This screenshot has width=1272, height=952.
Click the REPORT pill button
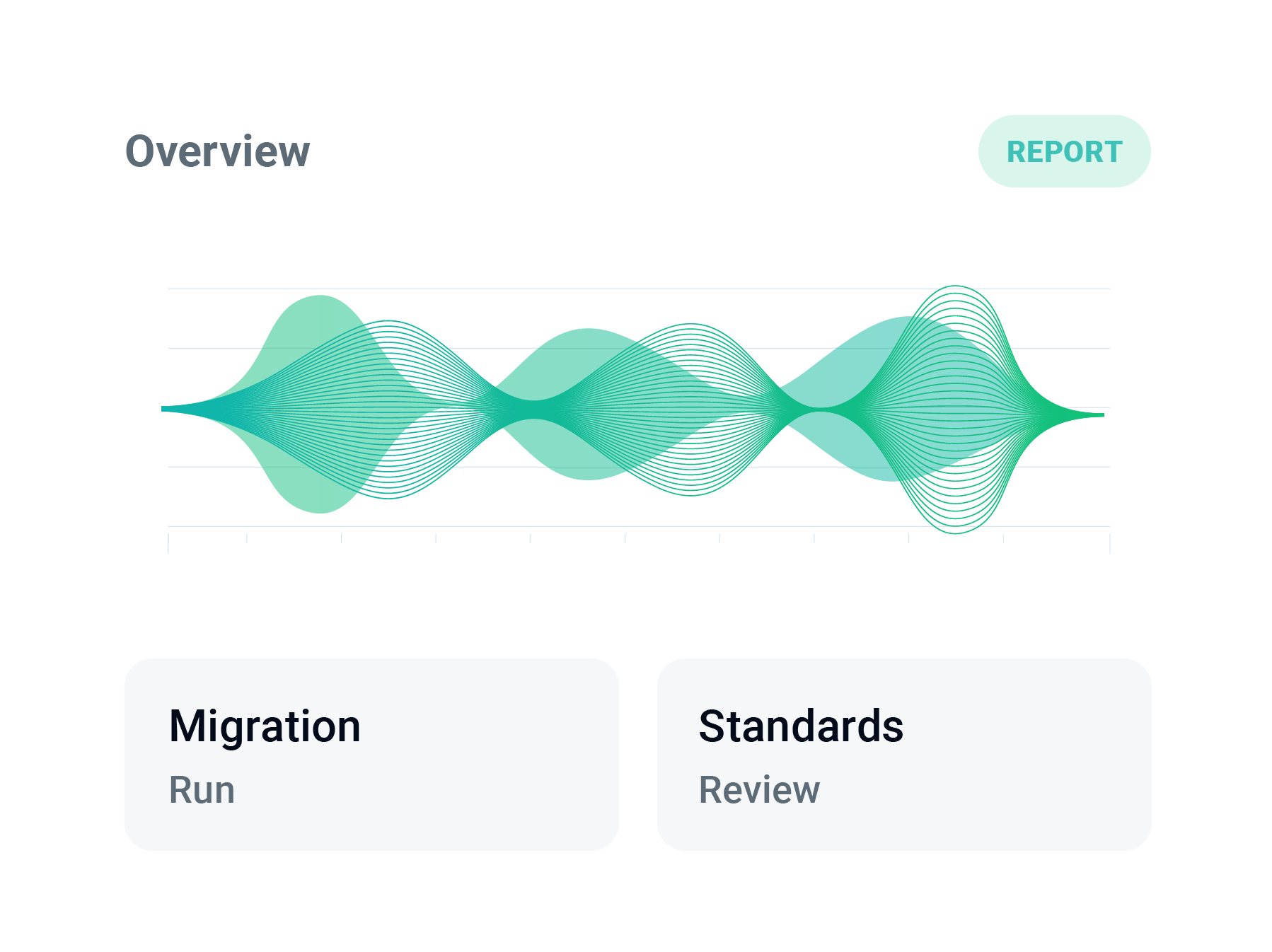(x=1064, y=151)
